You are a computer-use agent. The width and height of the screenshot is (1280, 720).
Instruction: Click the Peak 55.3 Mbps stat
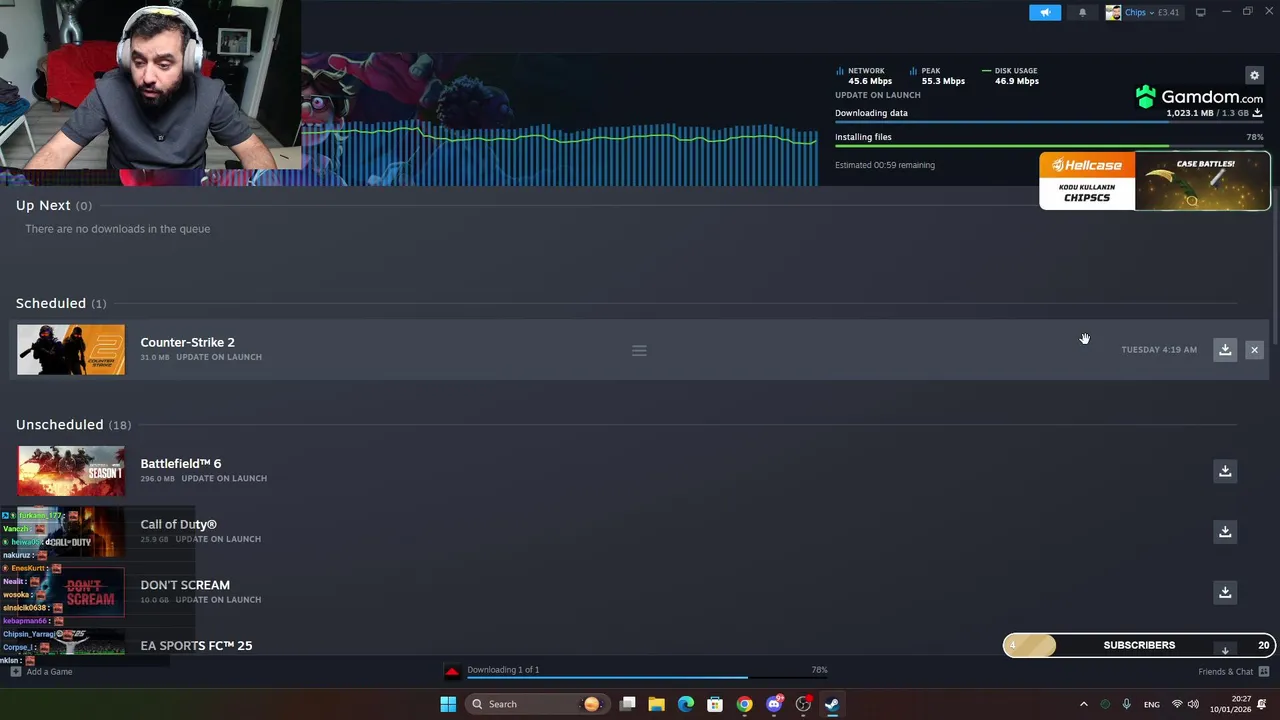point(937,76)
